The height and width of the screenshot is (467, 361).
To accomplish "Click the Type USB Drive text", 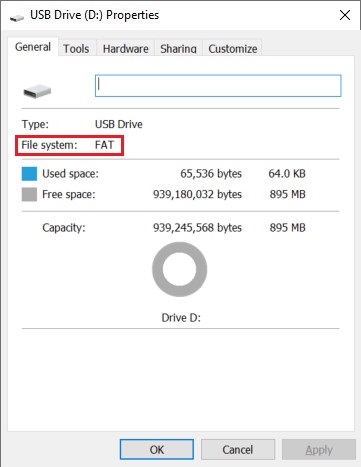I will pyautogui.click(x=119, y=124).
